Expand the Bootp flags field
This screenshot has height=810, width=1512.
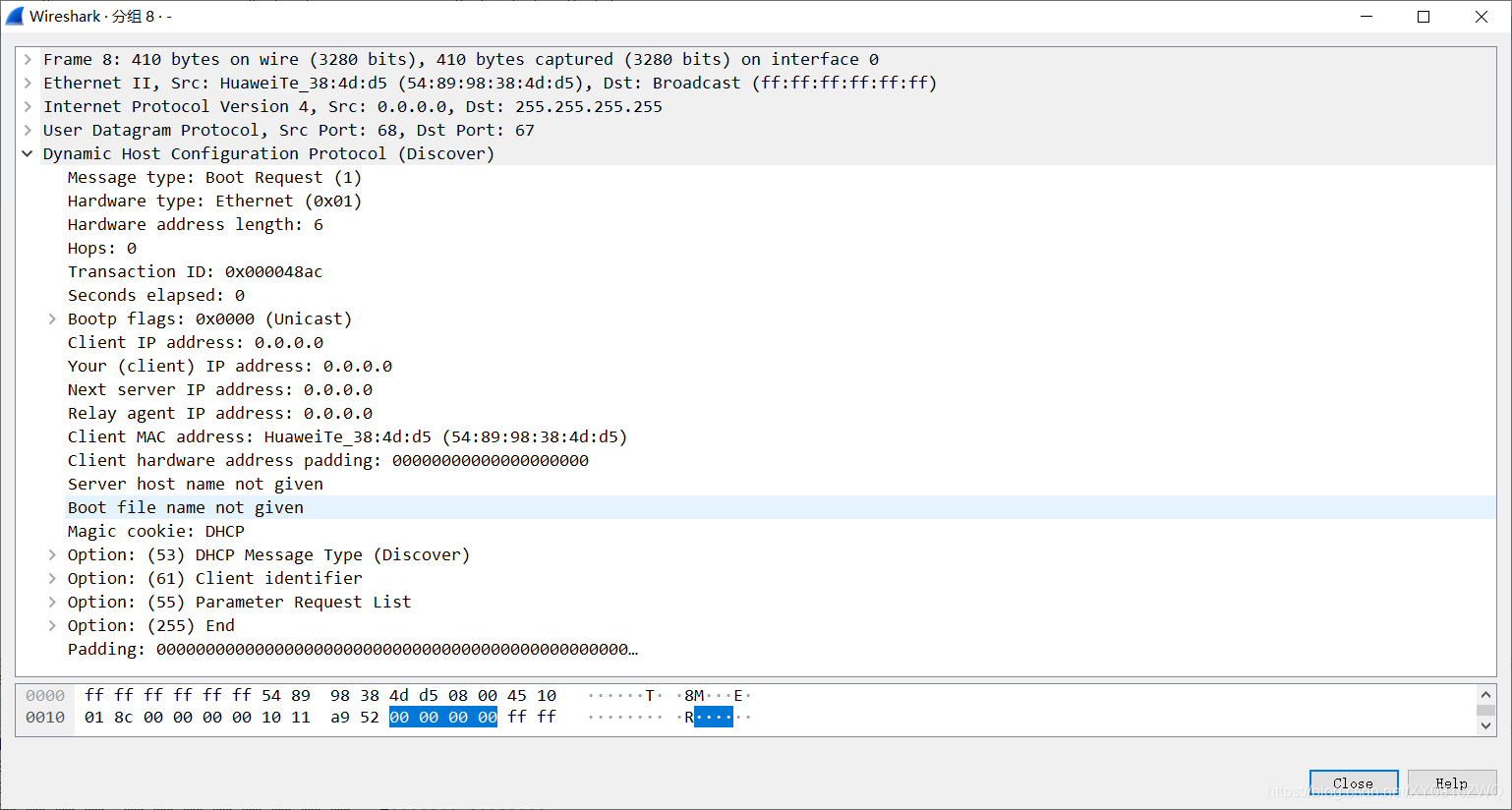tap(52, 318)
